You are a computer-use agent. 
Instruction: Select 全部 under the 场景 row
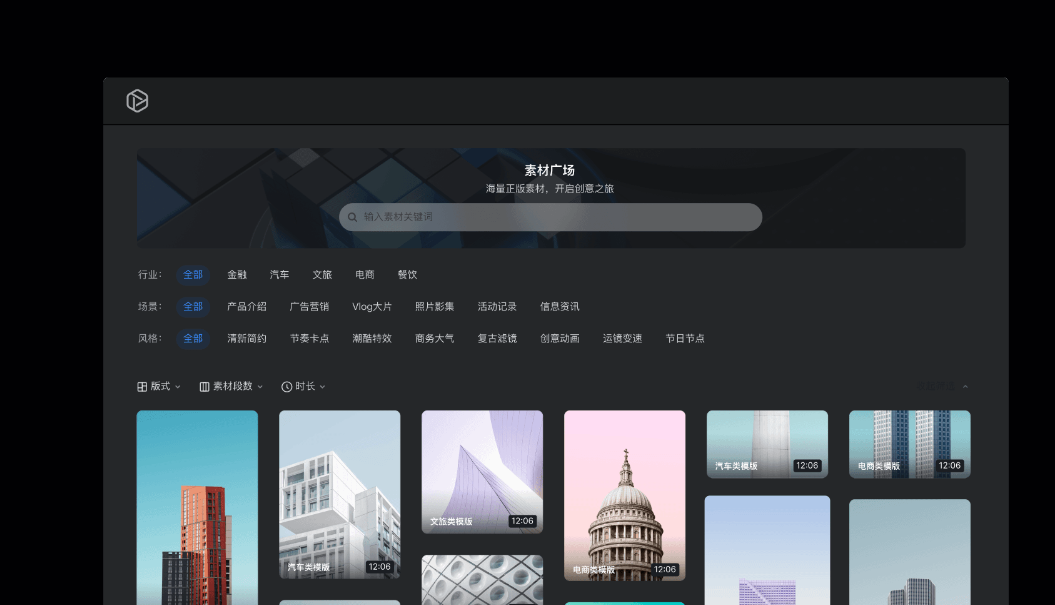coord(192,306)
